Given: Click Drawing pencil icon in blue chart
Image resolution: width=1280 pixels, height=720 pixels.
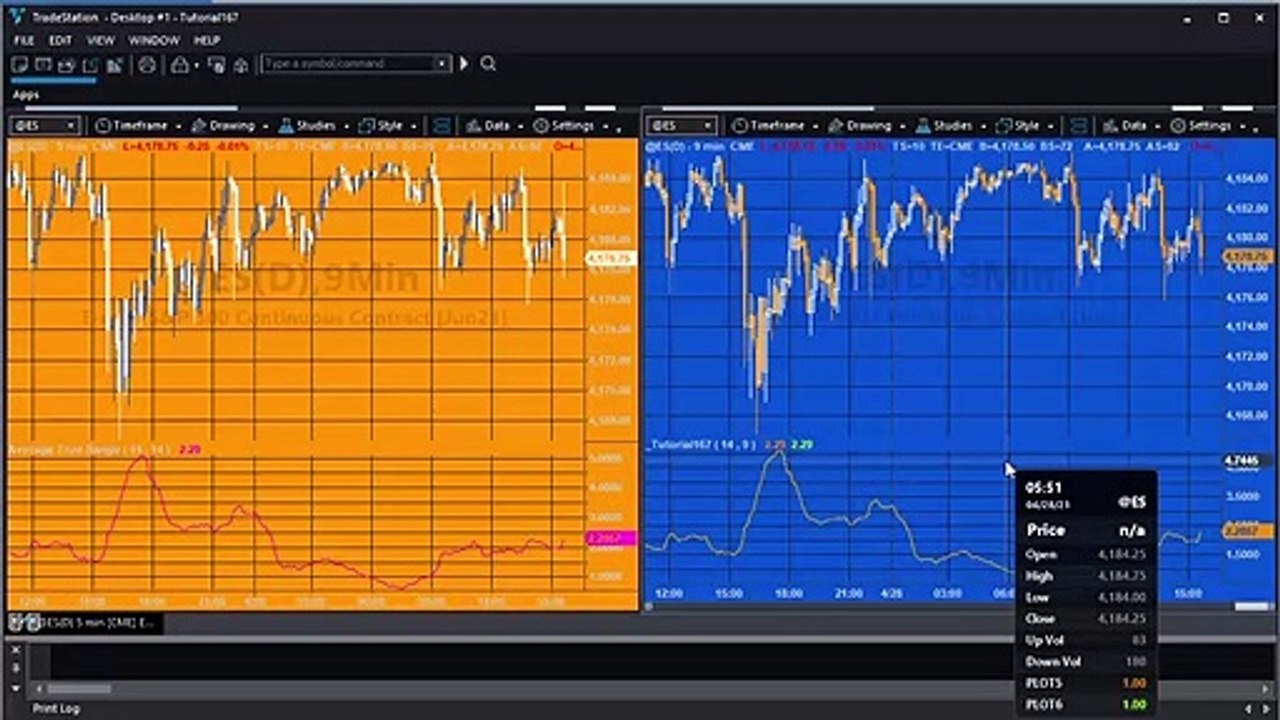Looking at the screenshot, I should click(x=835, y=126).
